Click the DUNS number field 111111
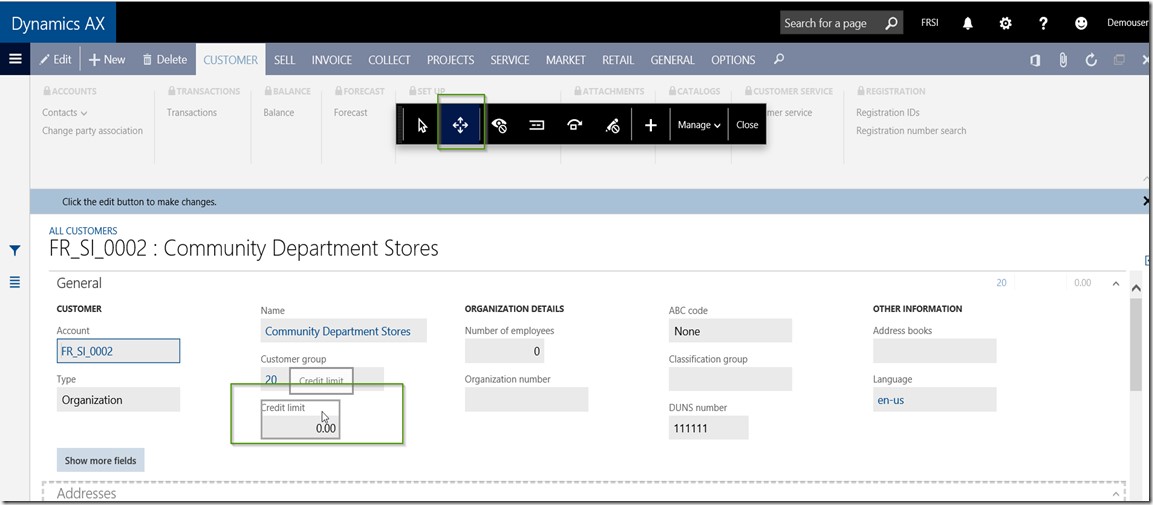The width and height of the screenshot is (1153, 505). pos(708,428)
